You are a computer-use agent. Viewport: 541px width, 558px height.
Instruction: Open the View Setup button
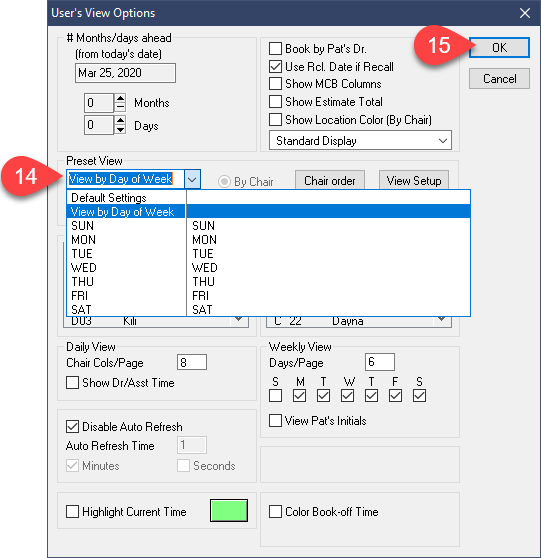[x=414, y=180]
